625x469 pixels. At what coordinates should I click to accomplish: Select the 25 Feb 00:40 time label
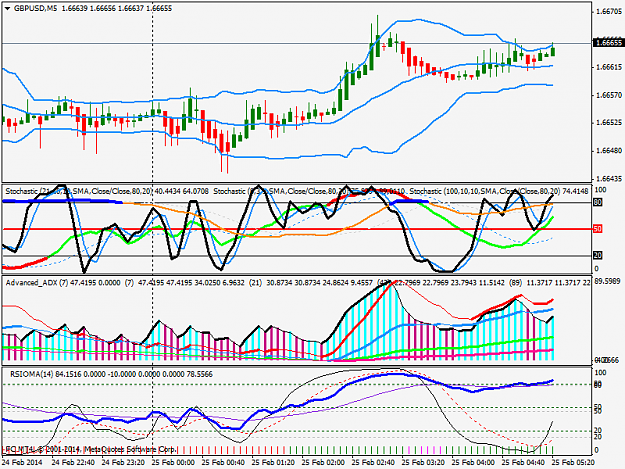223,463
